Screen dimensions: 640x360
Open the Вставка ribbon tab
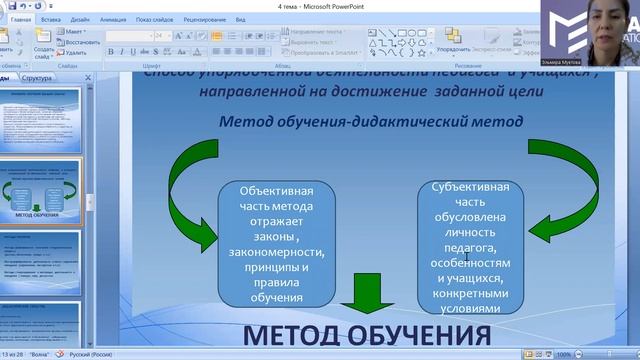[51, 20]
